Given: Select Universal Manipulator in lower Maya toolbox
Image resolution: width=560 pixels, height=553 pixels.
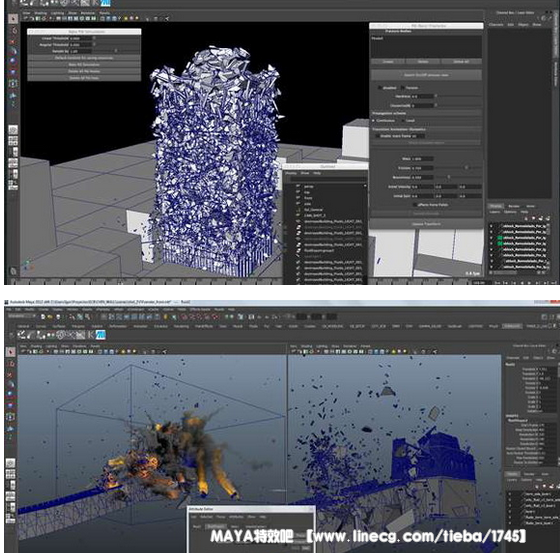Looking at the screenshot, I should point(11,416).
